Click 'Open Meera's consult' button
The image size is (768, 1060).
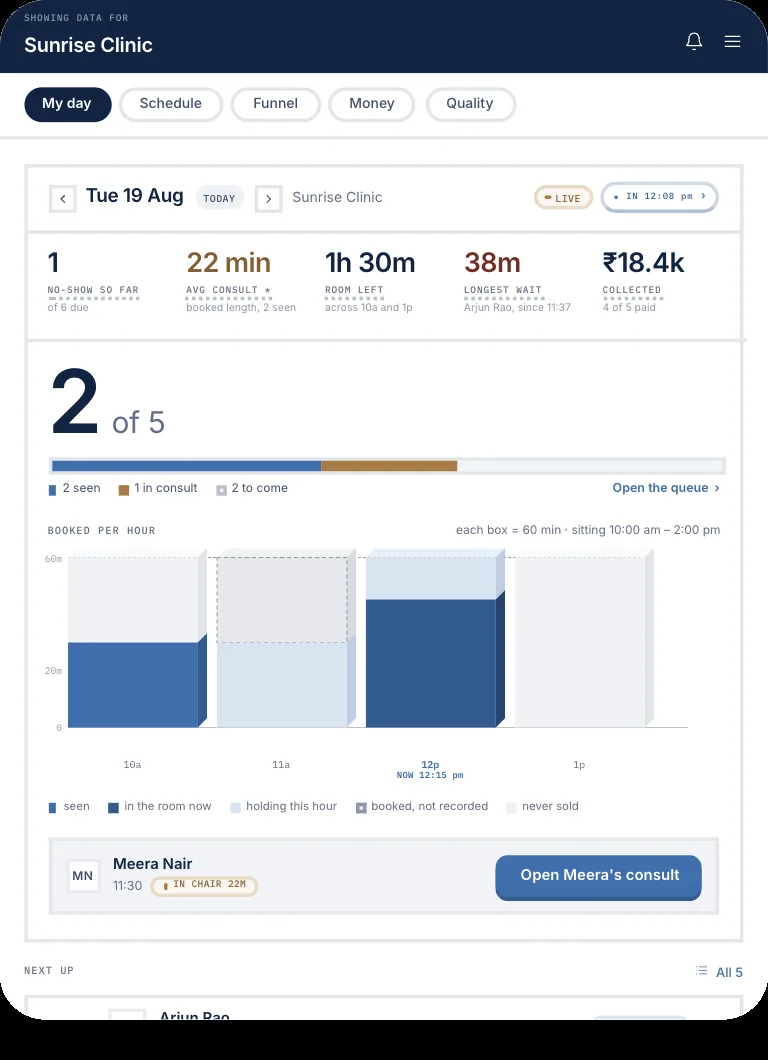598,877
